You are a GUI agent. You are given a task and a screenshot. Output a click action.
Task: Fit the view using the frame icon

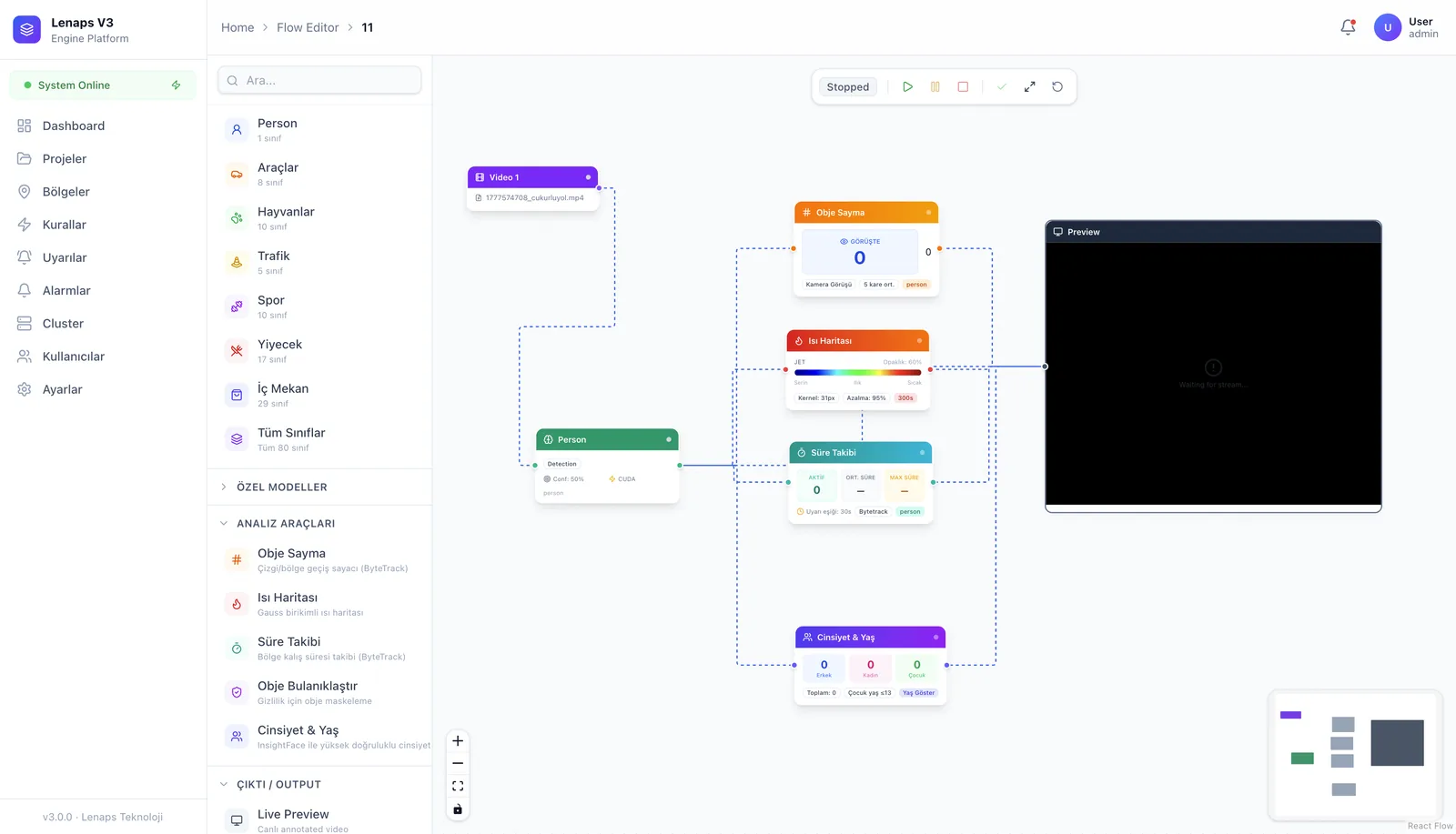click(x=458, y=786)
